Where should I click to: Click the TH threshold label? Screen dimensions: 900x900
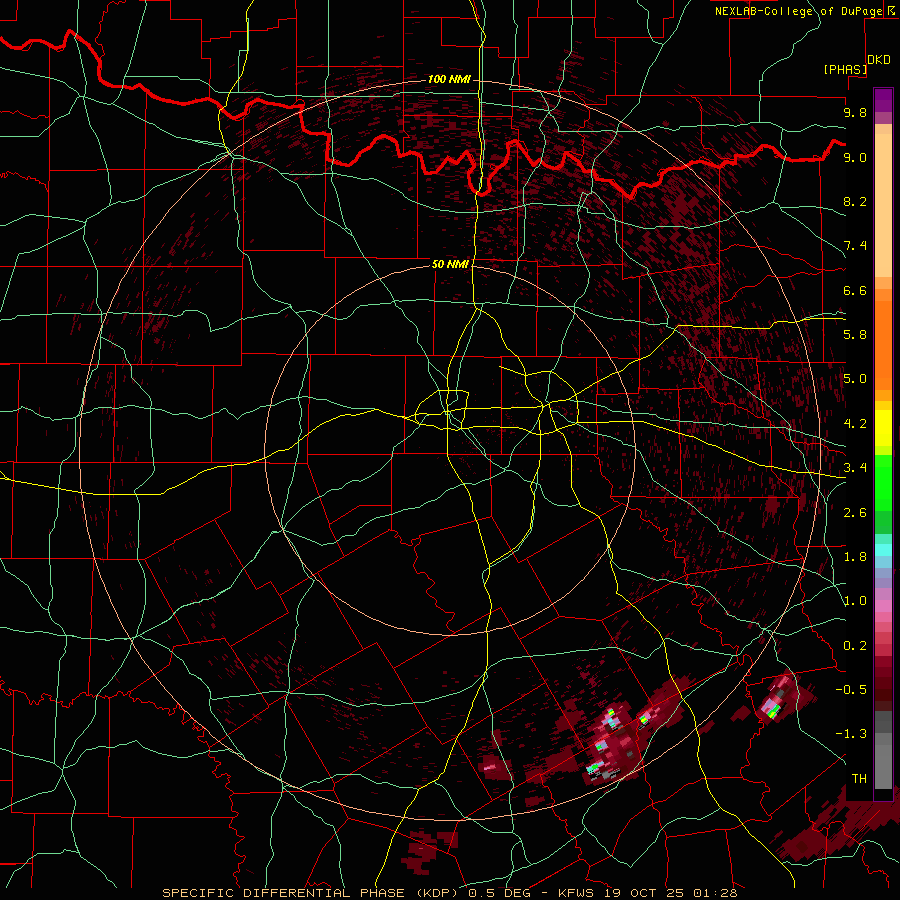pyautogui.click(x=859, y=779)
